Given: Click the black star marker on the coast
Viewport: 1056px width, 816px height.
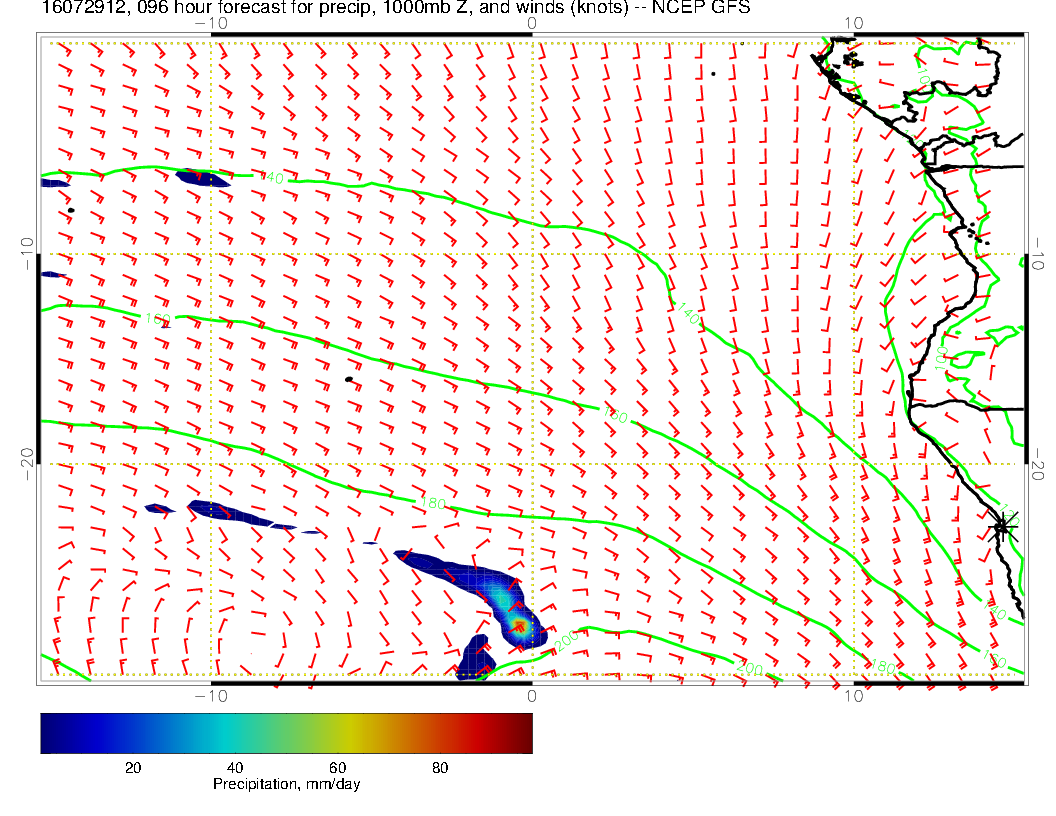Looking at the screenshot, I should point(1003,526).
